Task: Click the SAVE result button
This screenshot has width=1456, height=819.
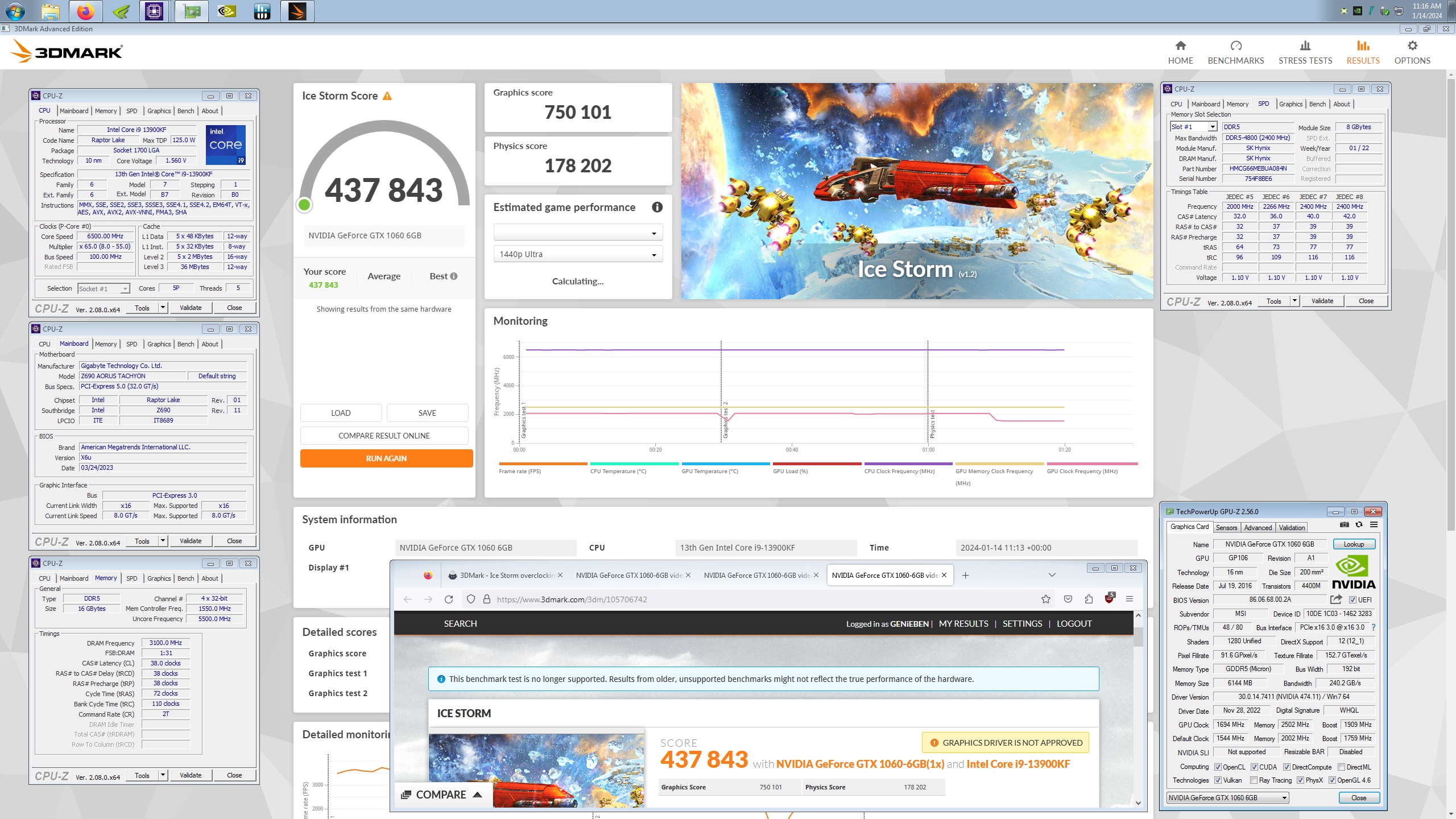Action: [427, 413]
